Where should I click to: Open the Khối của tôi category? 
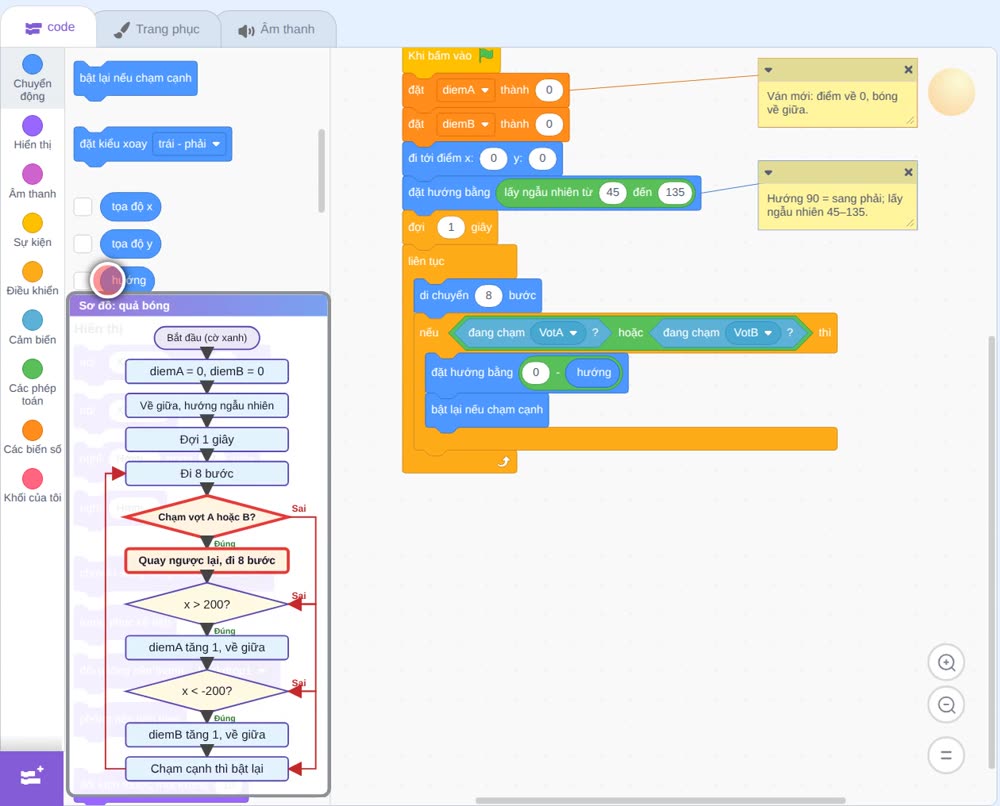pyautogui.click(x=32, y=485)
